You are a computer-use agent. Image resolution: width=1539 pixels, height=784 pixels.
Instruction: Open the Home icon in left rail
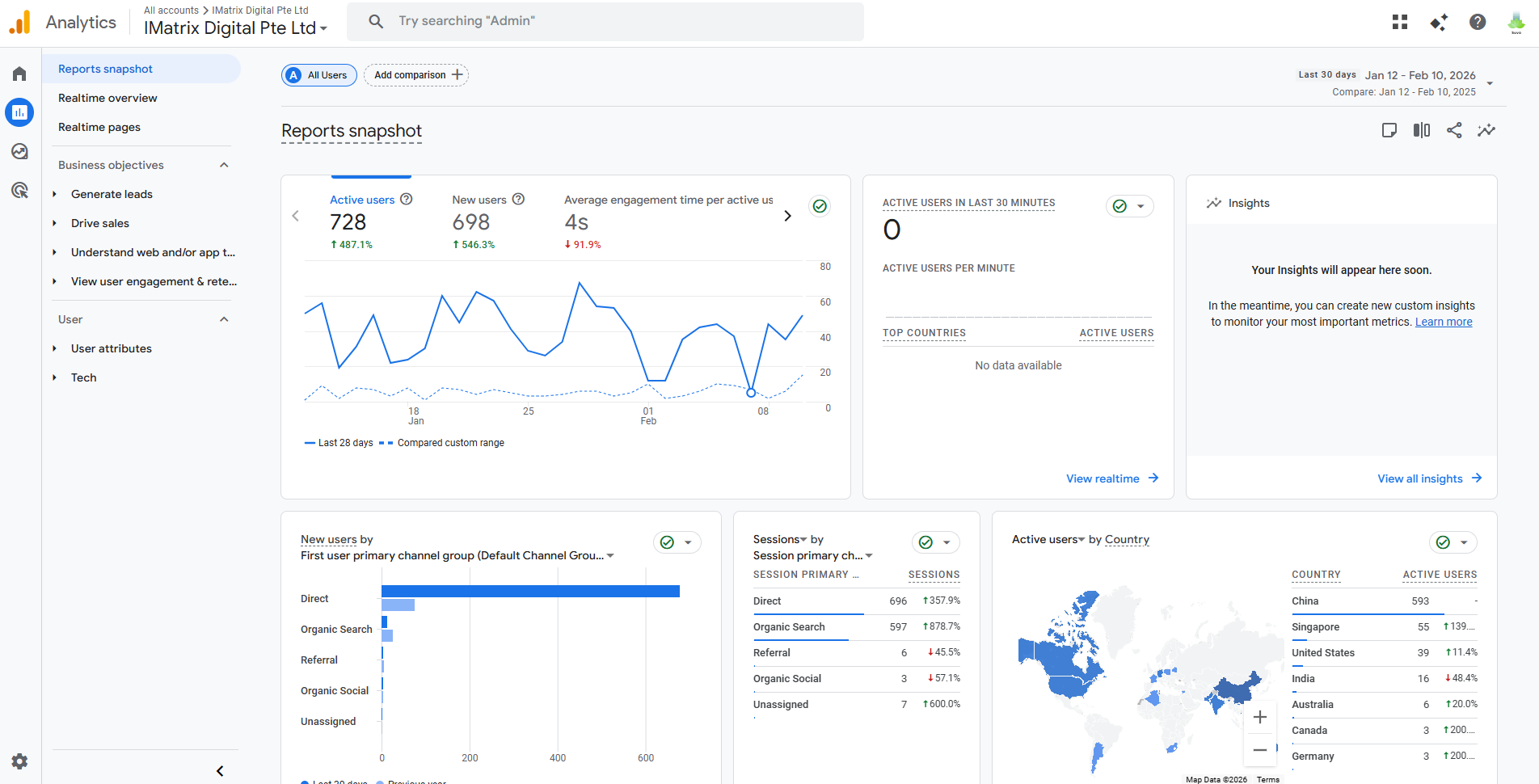[19, 74]
